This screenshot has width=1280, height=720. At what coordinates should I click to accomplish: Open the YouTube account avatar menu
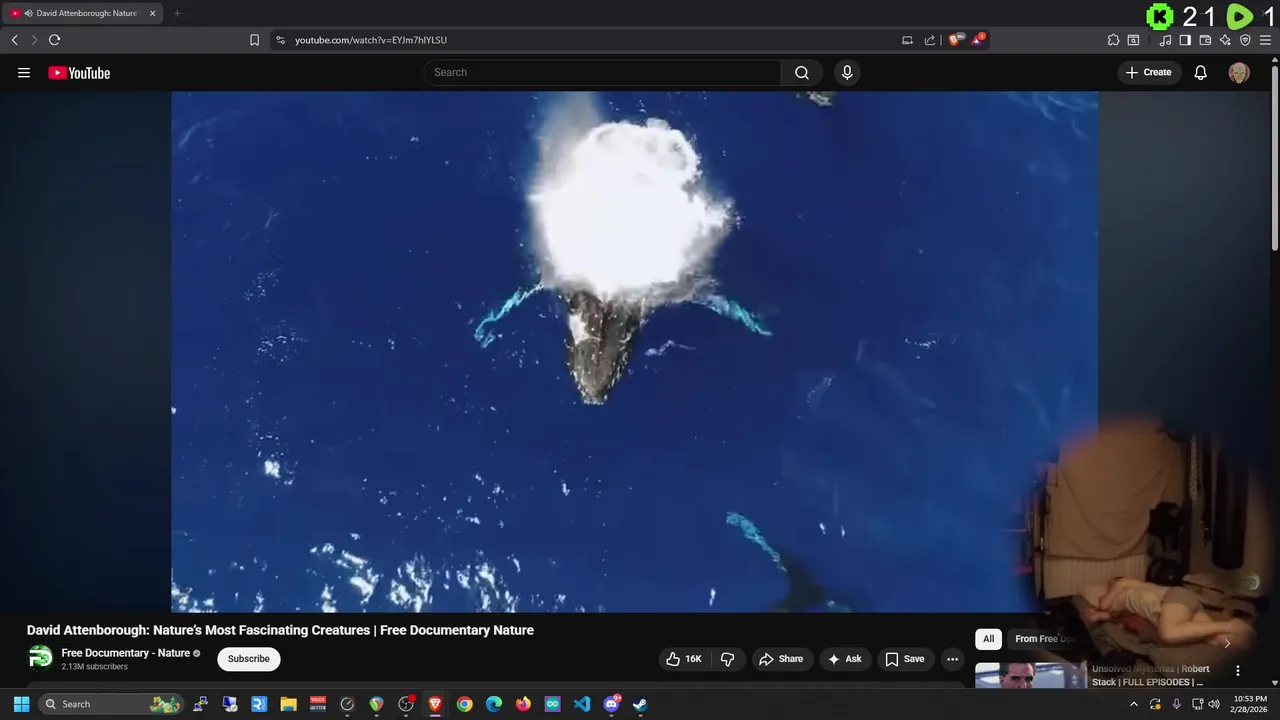click(1239, 72)
